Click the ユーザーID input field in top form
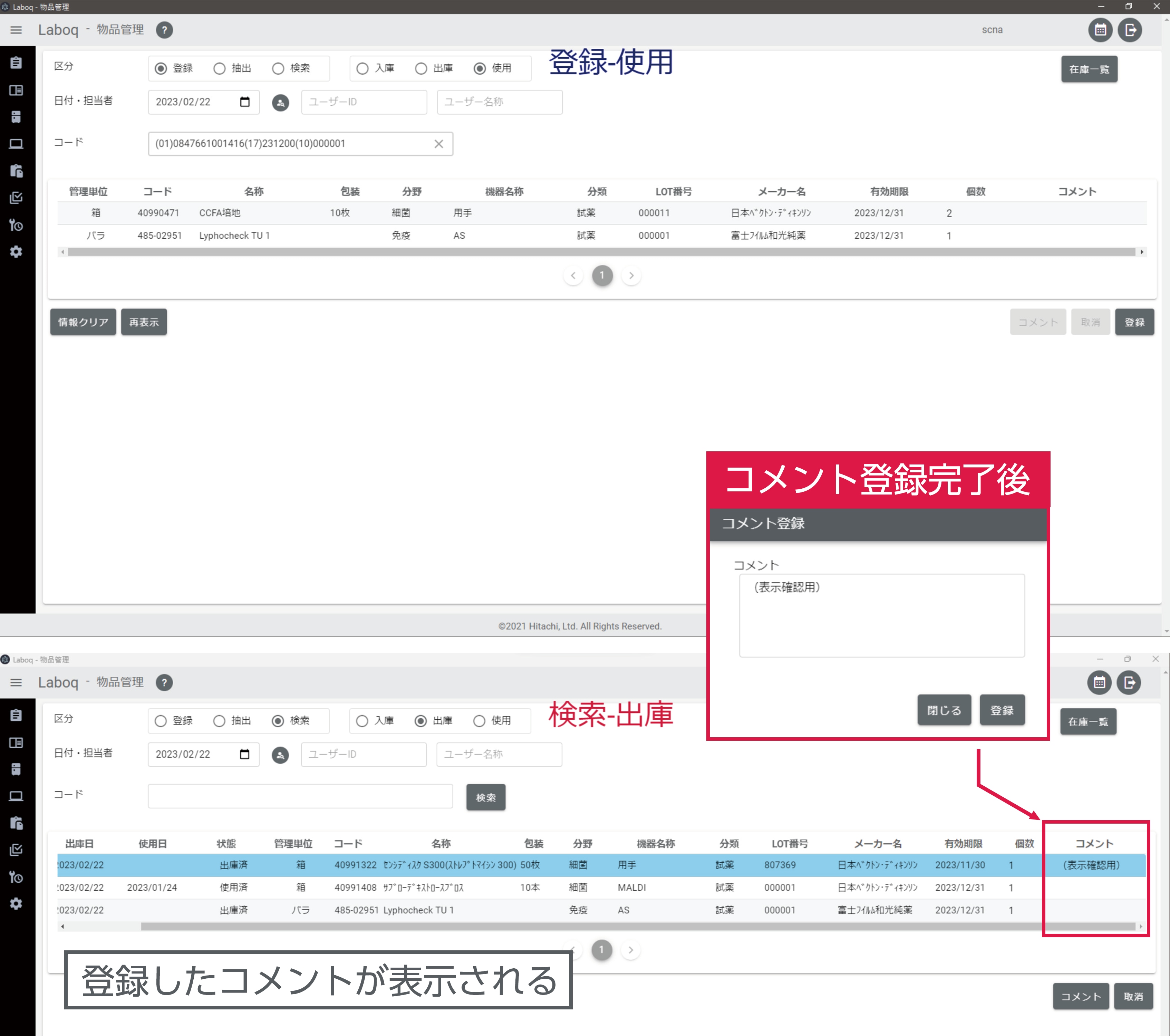The image size is (1170, 1036). coord(364,102)
